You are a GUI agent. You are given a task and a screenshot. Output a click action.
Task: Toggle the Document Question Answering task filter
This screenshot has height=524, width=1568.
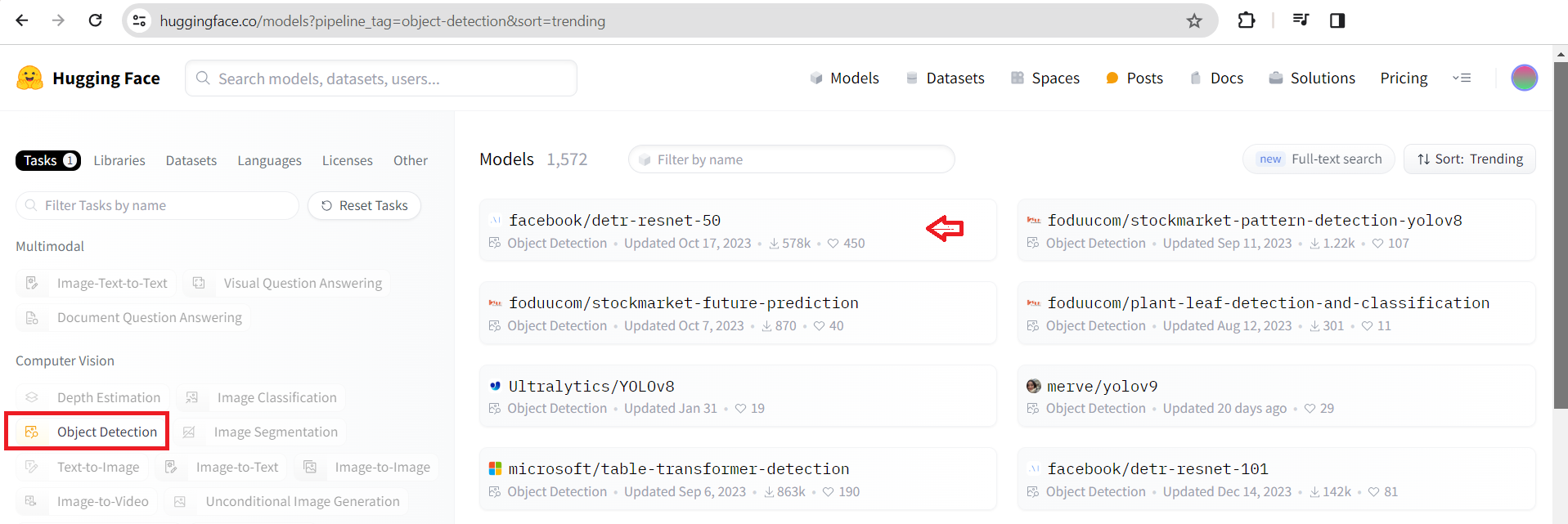[x=133, y=317]
